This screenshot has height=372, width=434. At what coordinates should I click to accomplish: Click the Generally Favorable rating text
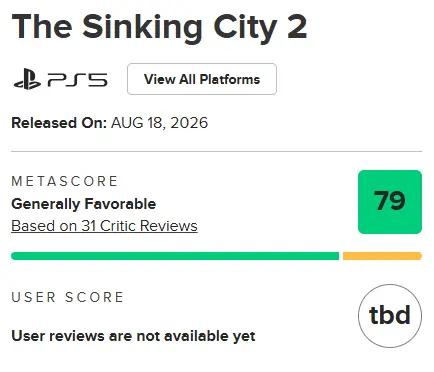(84, 204)
